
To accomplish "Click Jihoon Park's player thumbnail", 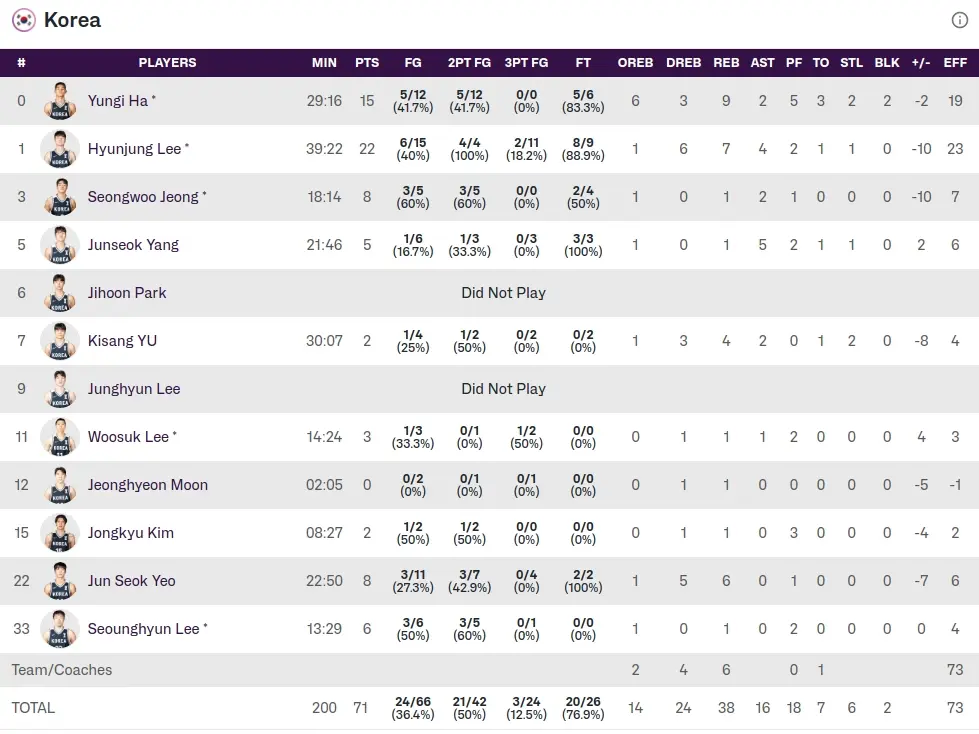I will (x=60, y=293).
